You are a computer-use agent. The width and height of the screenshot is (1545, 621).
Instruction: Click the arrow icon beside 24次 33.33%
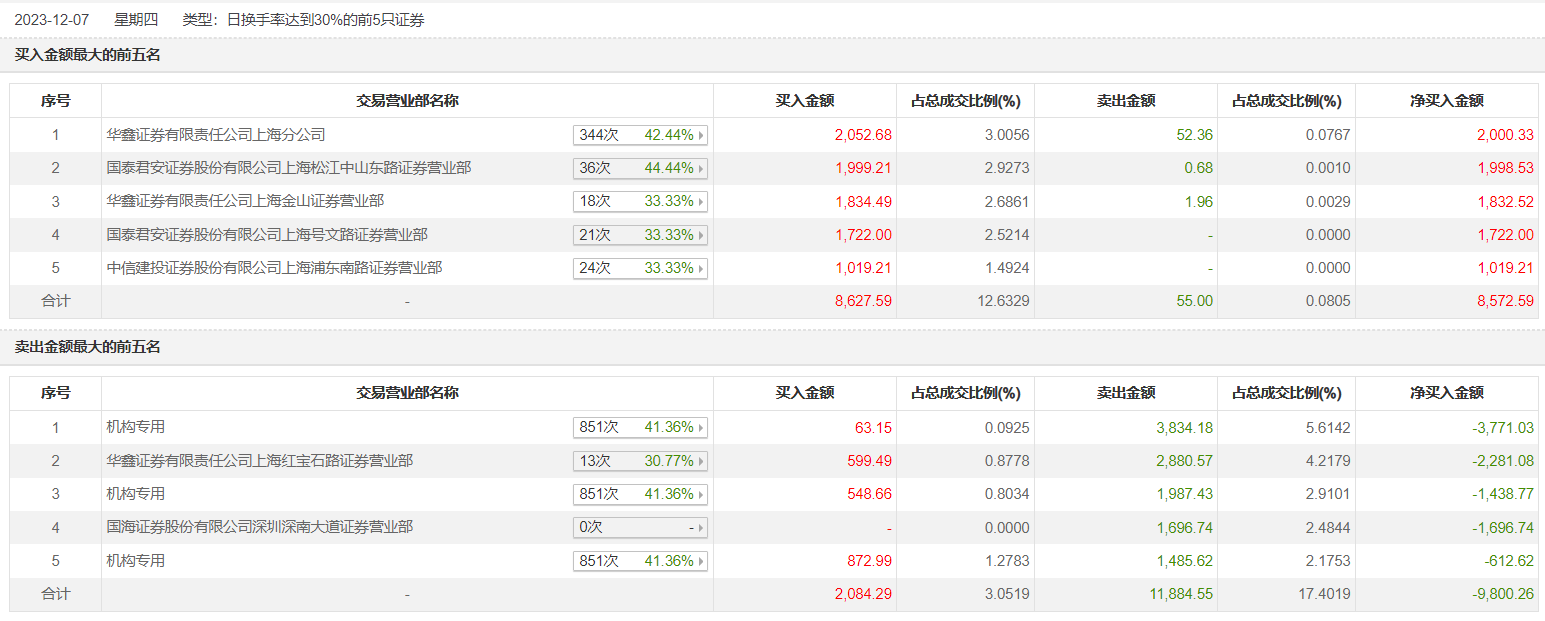[701, 268]
